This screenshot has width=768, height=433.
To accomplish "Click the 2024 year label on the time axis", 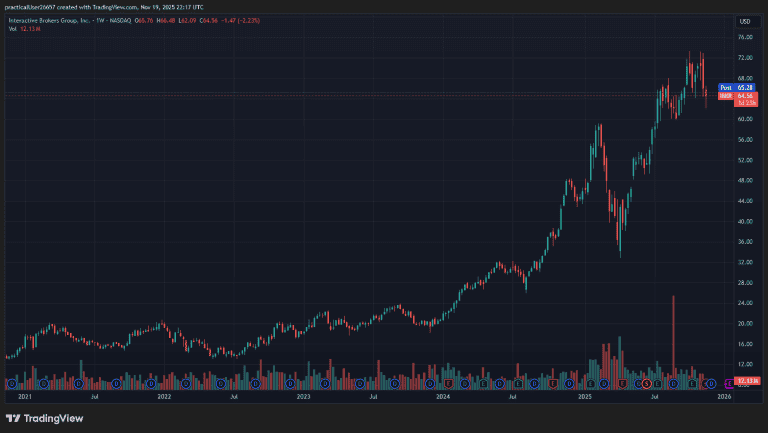I will (x=442, y=397).
